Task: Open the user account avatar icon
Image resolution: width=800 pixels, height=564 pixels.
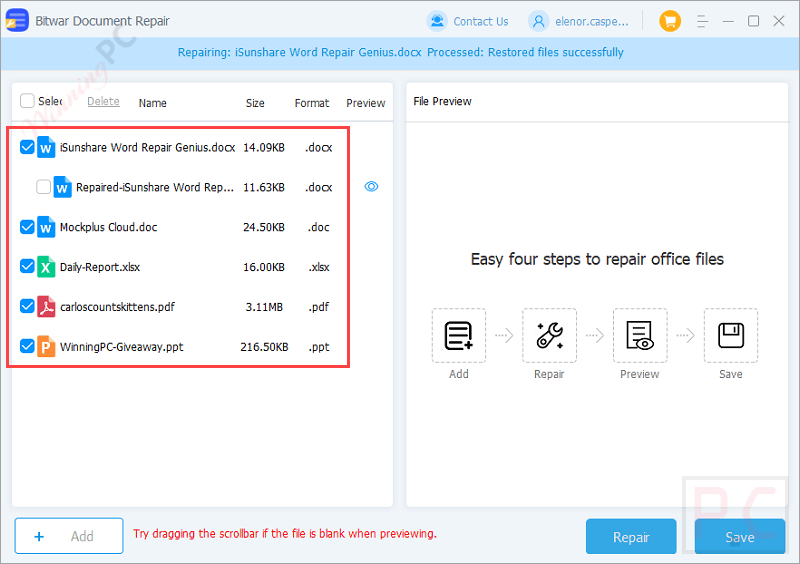Action: click(538, 21)
